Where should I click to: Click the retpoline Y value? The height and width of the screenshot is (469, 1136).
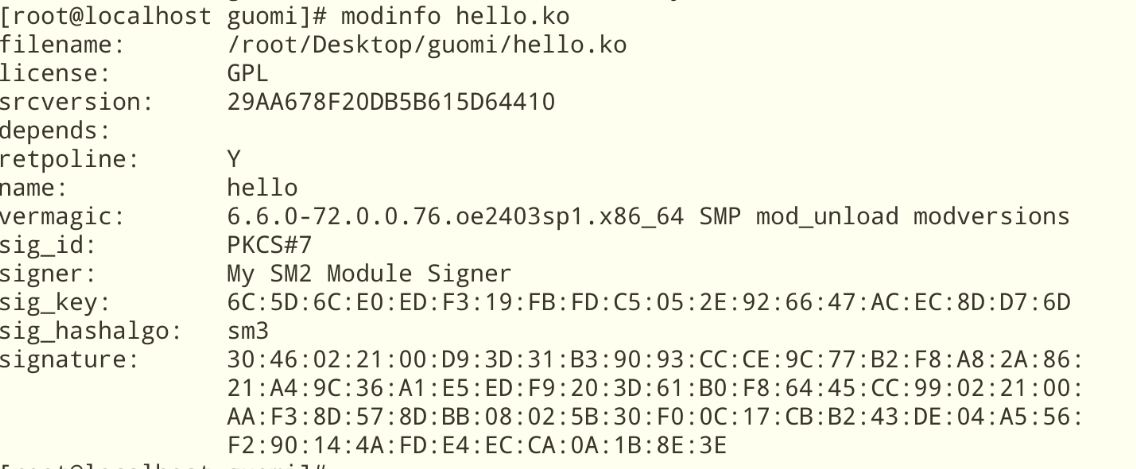pos(233,156)
